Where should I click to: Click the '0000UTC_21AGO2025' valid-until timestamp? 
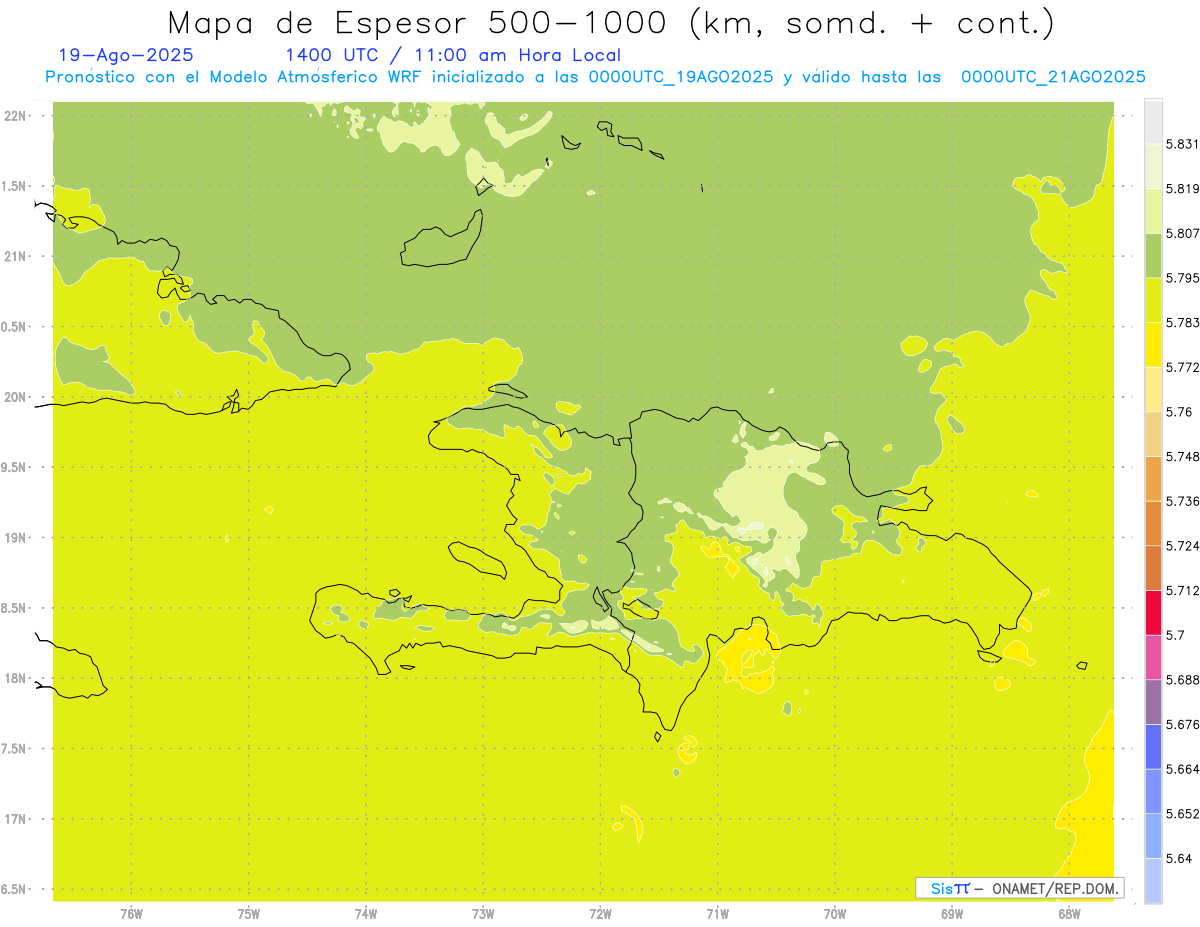coord(1053,77)
